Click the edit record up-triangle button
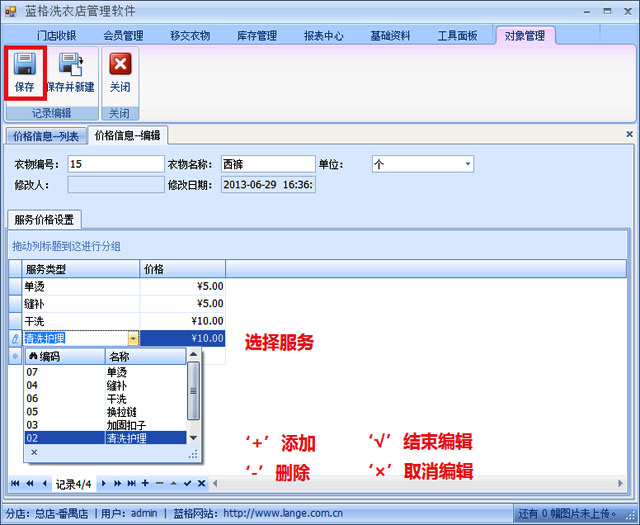 (x=173, y=483)
